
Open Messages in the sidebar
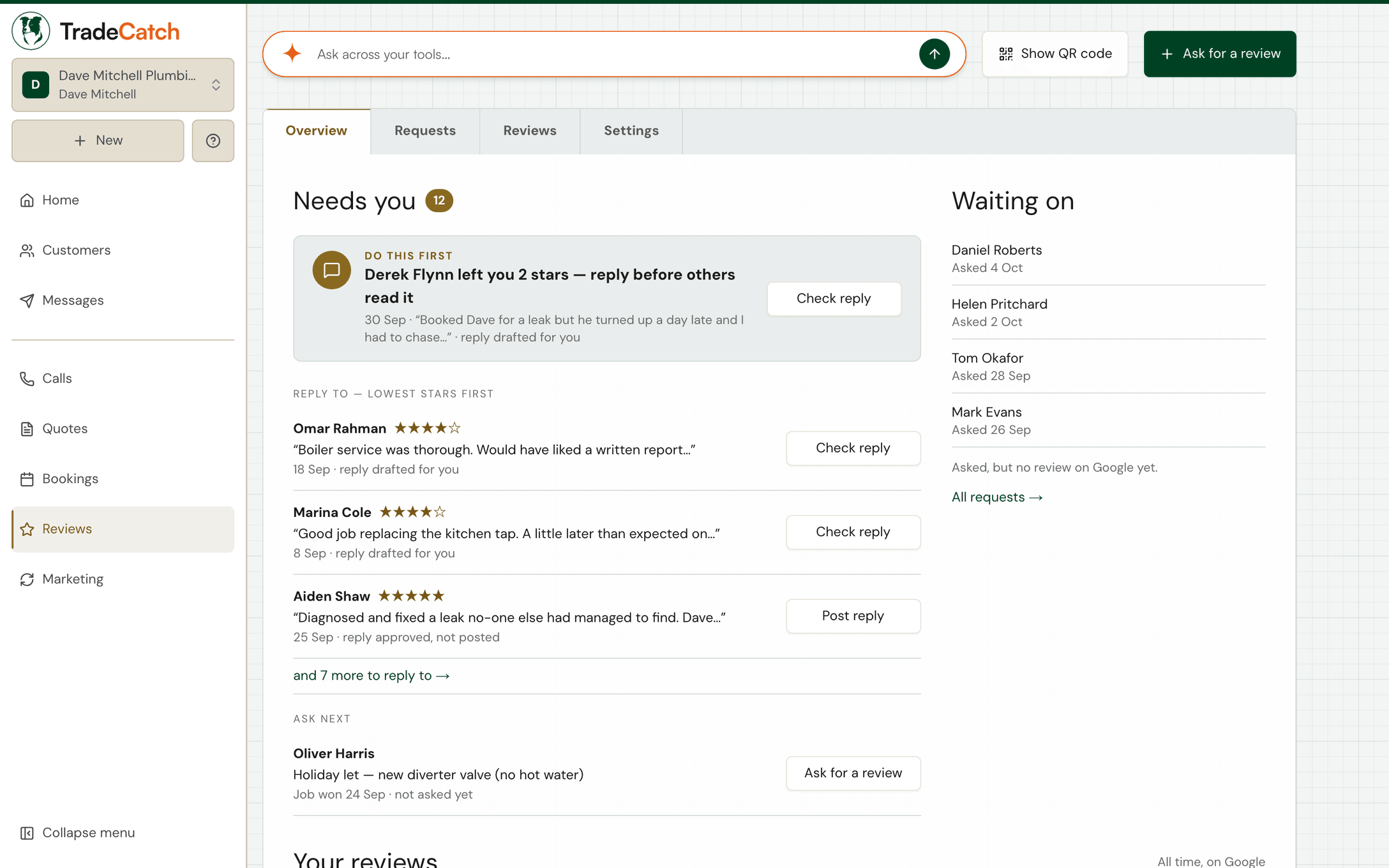pos(123,301)
